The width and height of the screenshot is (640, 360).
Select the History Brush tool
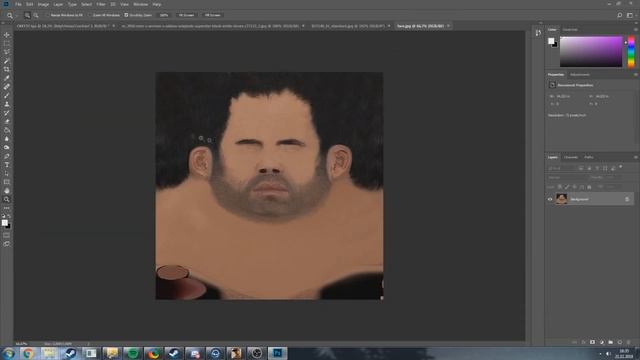[x=7, y=113]
